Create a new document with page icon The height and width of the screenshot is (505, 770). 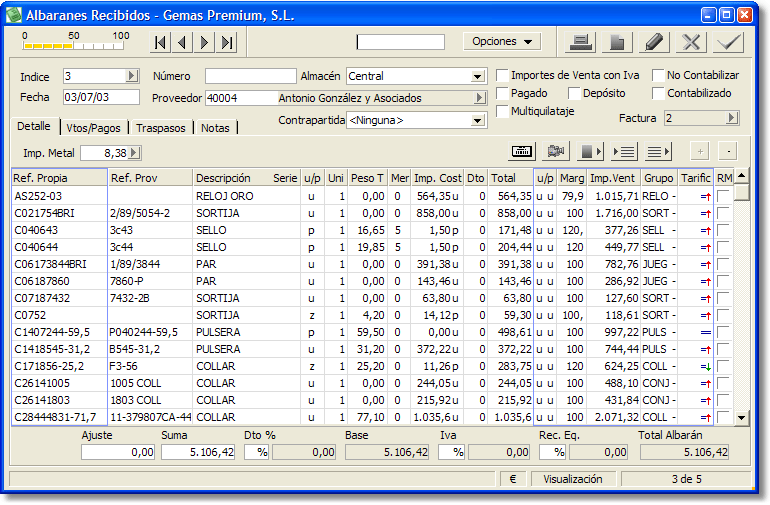click(617, 43)
